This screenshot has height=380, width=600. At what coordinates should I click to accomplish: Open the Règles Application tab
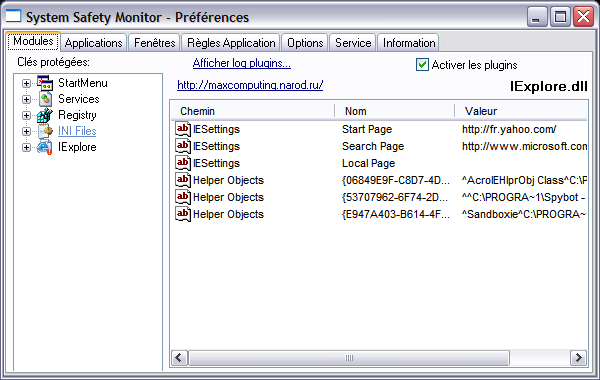coord(231,43)
